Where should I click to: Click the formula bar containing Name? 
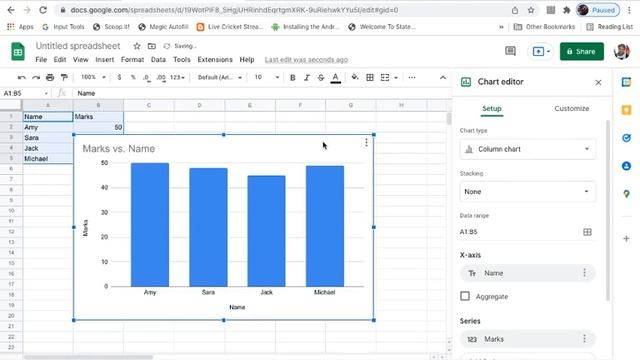(261, 93)
